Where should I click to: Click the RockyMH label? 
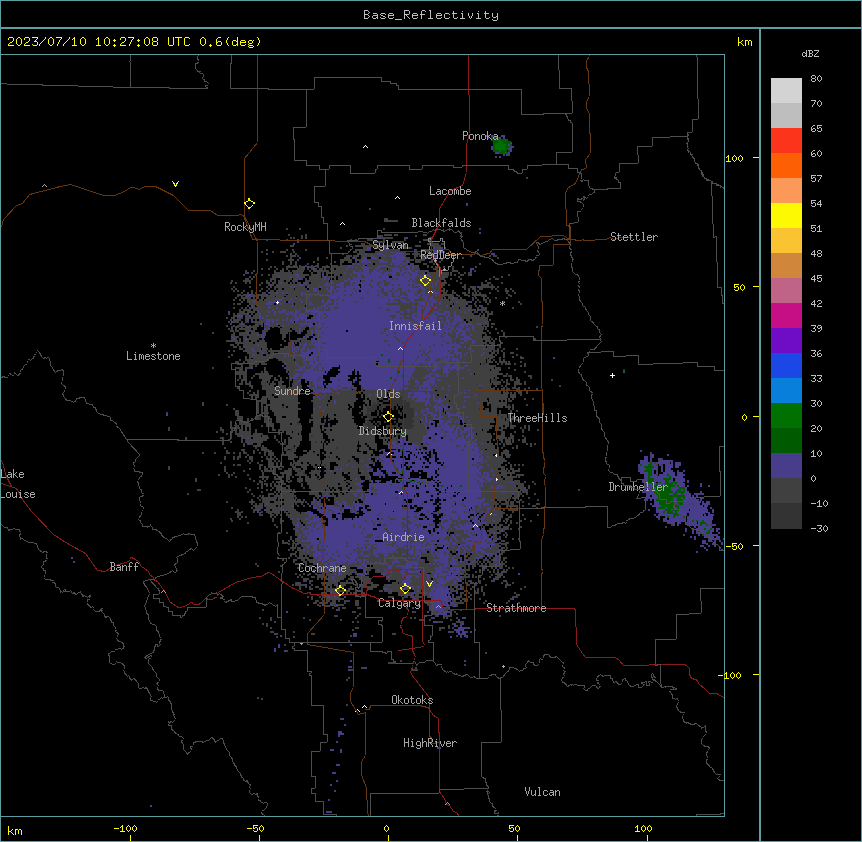pos(245,227)
